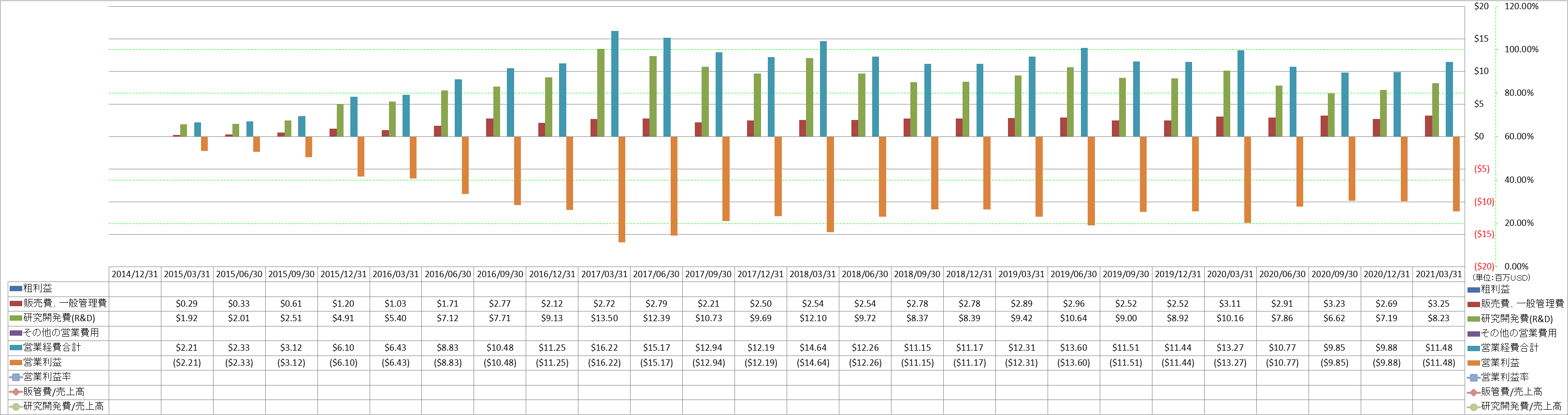This screenshot has height=415, width=1568.
Task: Click the 販管費/売上高 row label in the table
Action: coord(54,391)
